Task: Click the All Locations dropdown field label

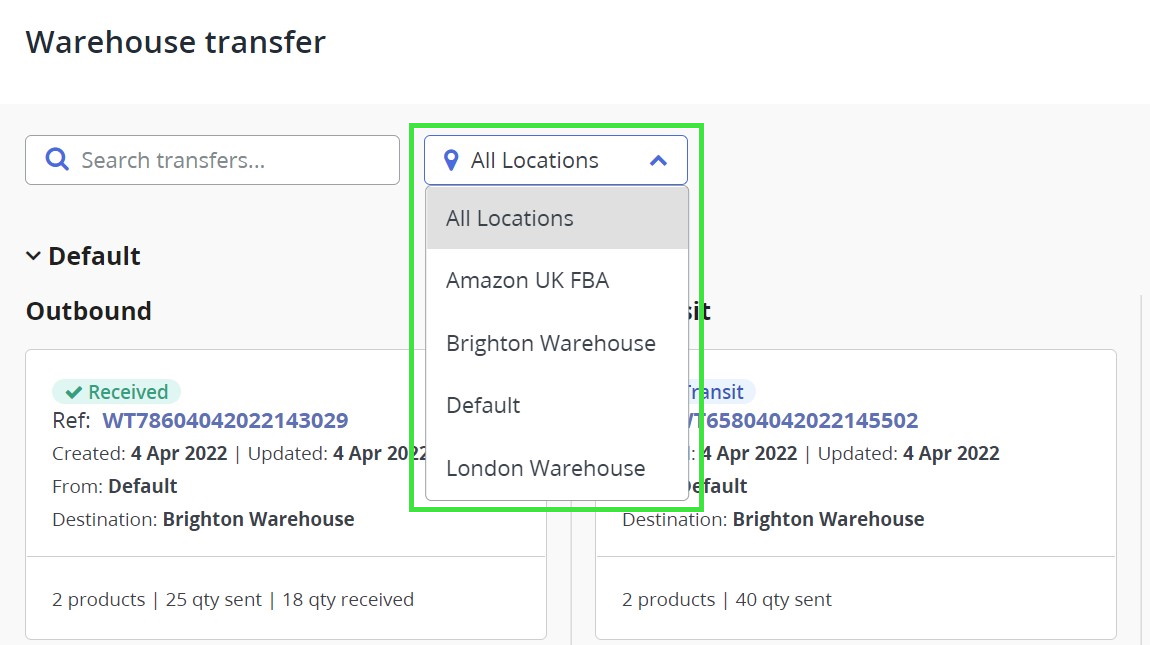Action: pos(534,160)
